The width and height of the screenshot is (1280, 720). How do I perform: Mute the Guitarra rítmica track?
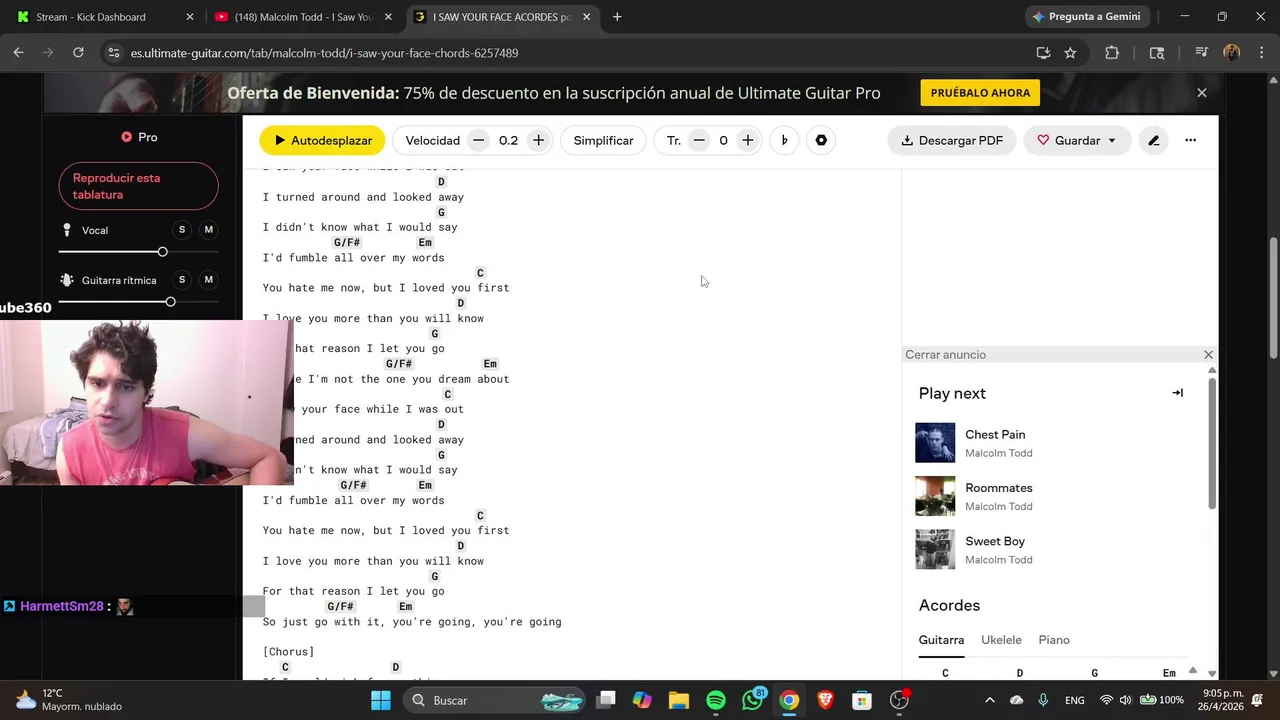click(209, 280)
